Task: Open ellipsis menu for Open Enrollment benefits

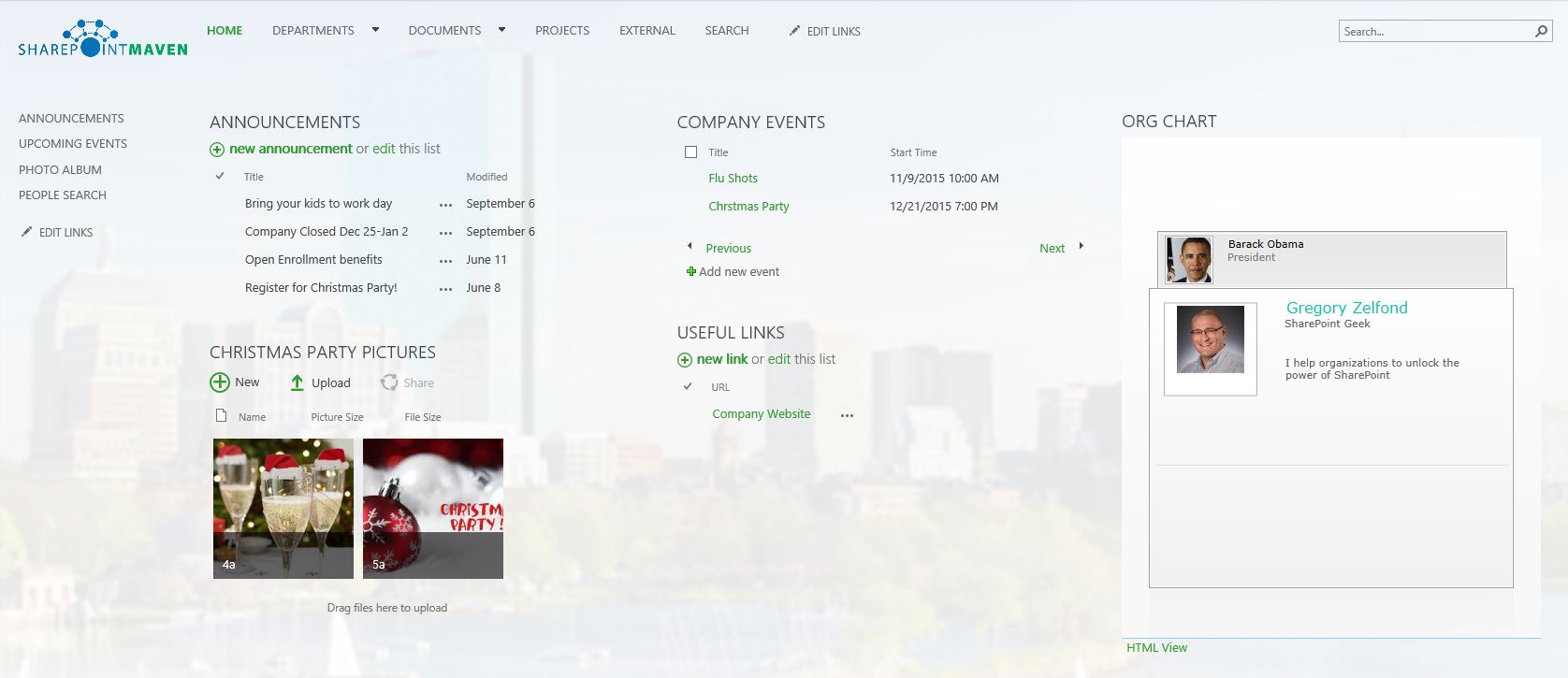Action: tap(446, 261)
